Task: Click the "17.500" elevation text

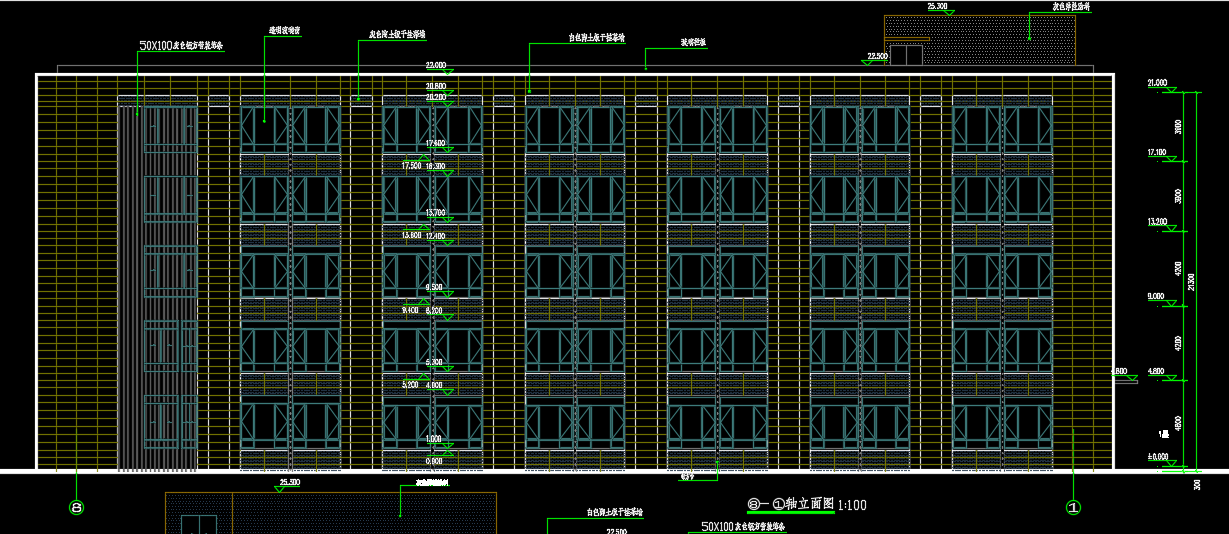Action: pyautogui.click(x=411, y=165)
